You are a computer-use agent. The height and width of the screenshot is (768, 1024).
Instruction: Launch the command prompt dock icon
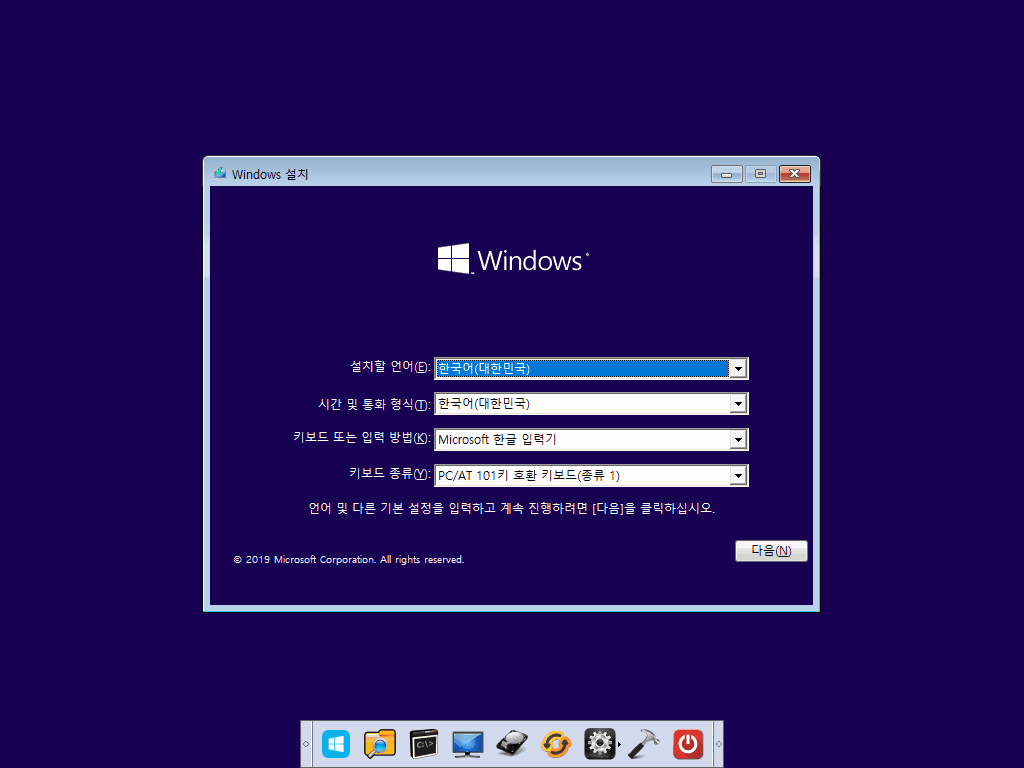click(424, 744)
